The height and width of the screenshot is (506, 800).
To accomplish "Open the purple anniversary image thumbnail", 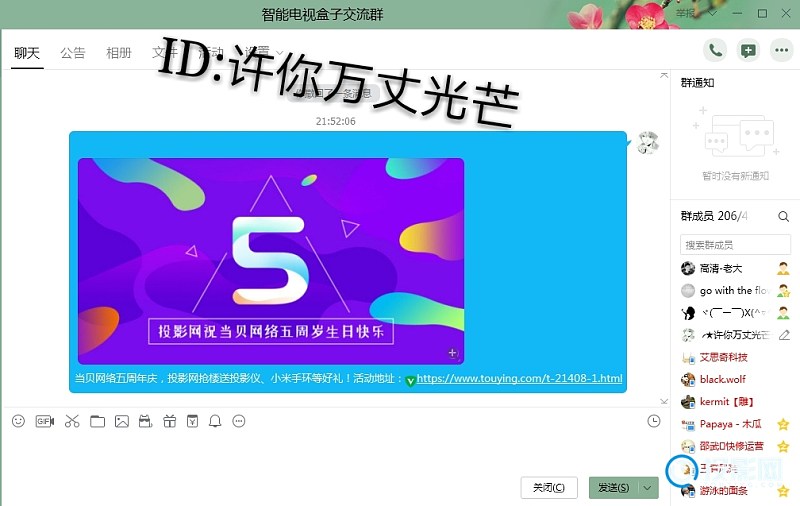I will [x=271, y=261].
